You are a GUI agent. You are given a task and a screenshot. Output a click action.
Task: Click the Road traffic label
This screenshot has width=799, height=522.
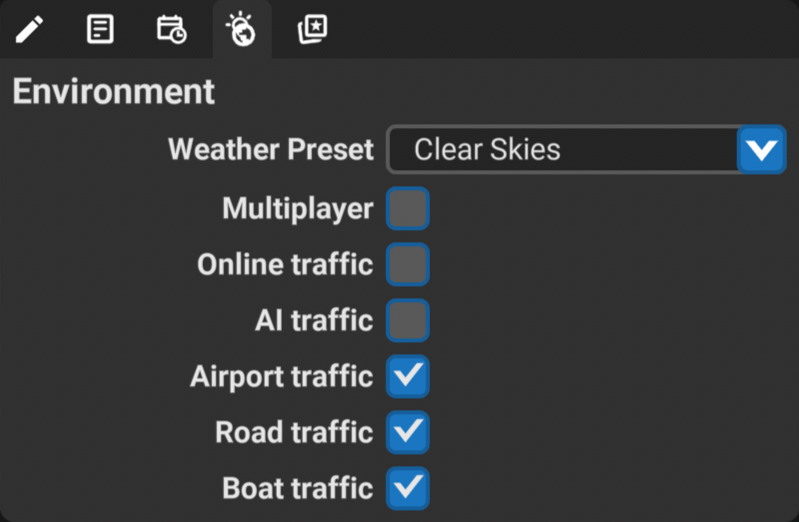(x=294, y=432)
